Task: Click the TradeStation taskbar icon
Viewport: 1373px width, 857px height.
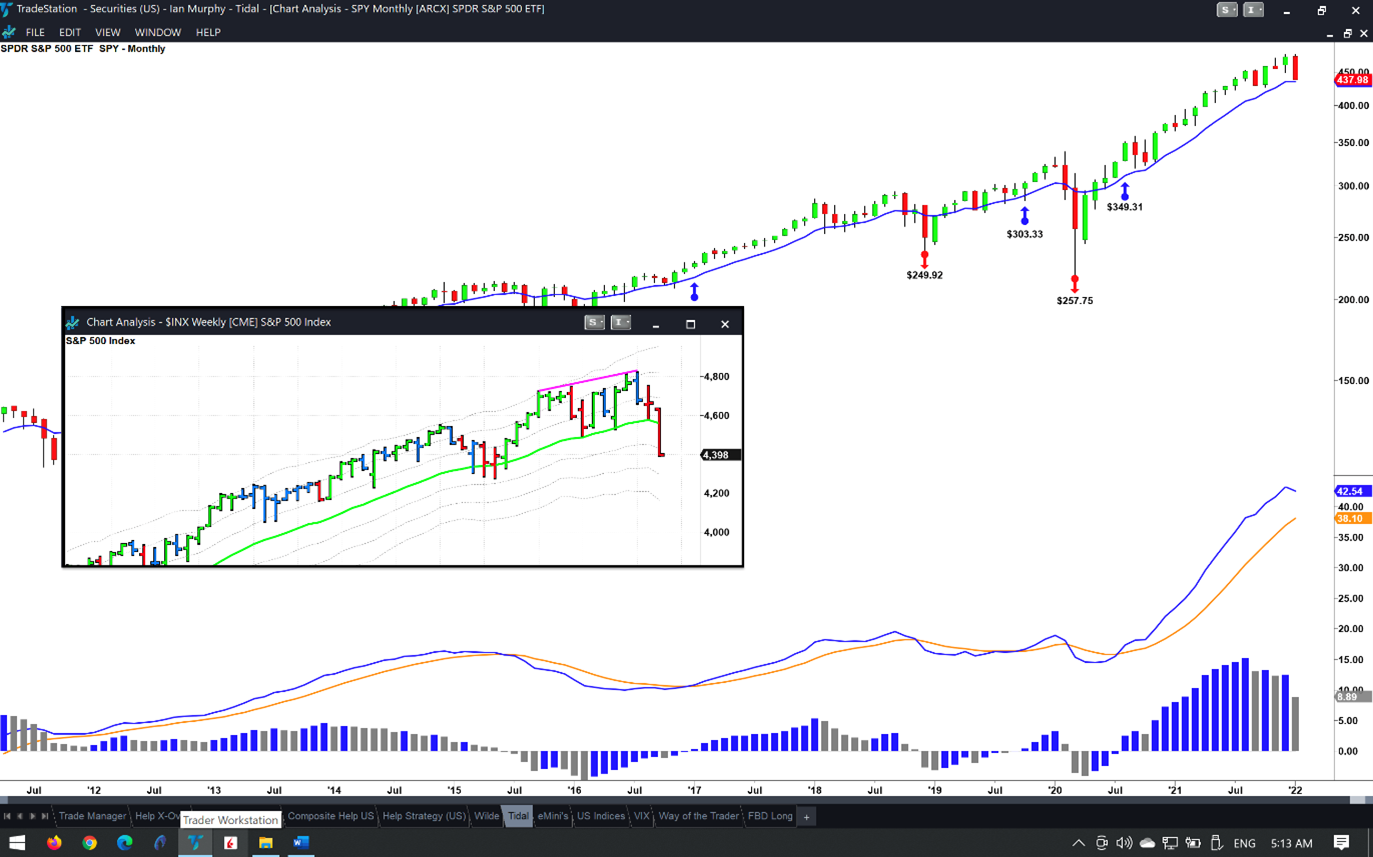Action: pos(195,843)
